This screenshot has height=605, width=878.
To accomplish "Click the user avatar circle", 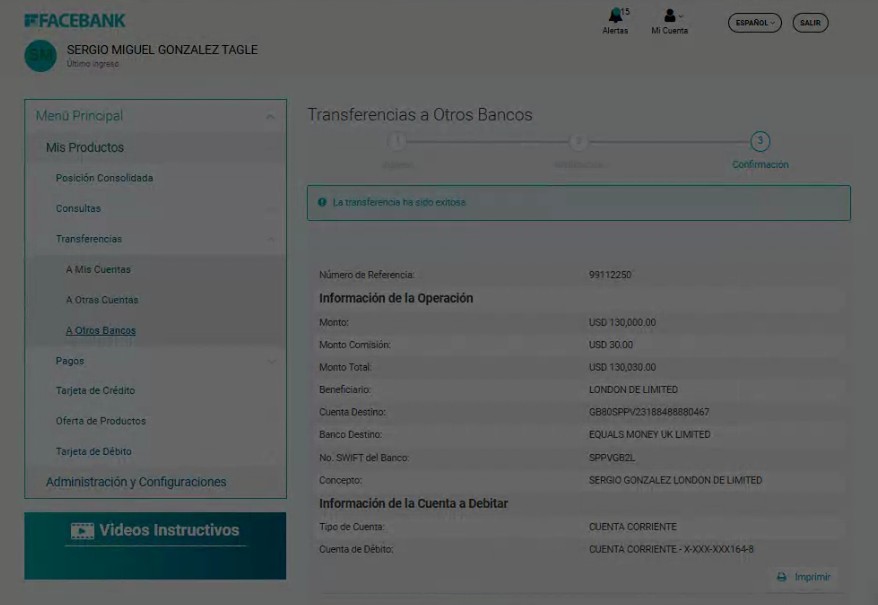I will (41, 56).
